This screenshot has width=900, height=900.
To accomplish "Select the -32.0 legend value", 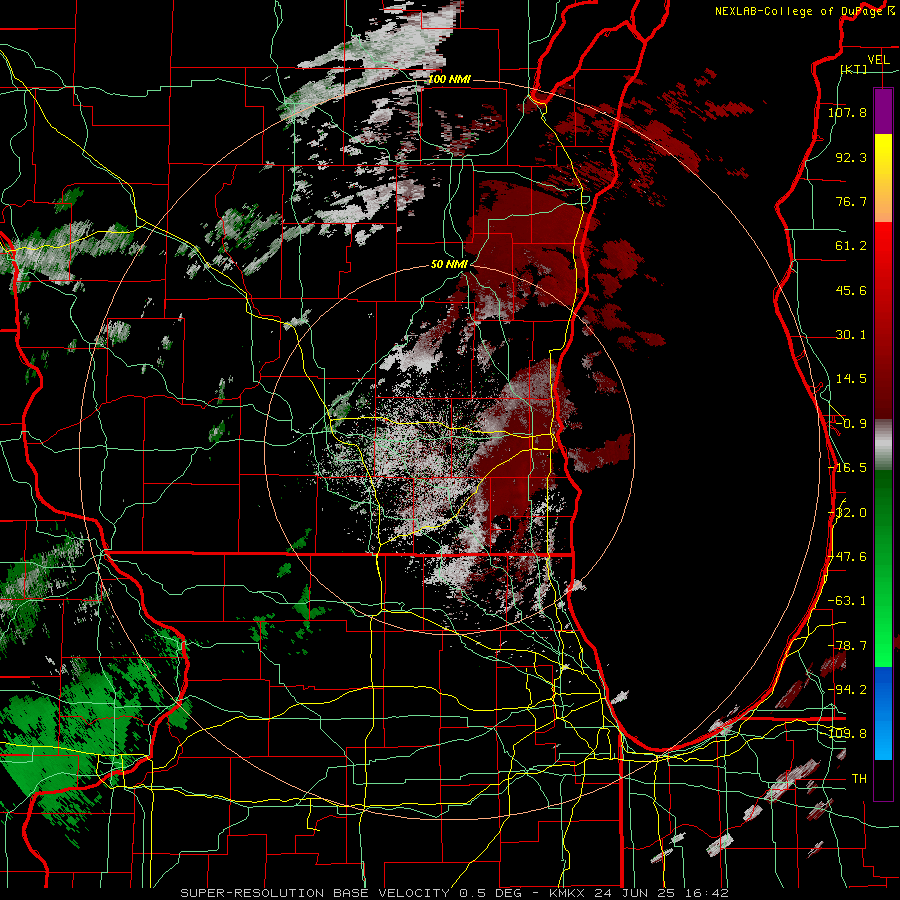I will click(847, 513).
